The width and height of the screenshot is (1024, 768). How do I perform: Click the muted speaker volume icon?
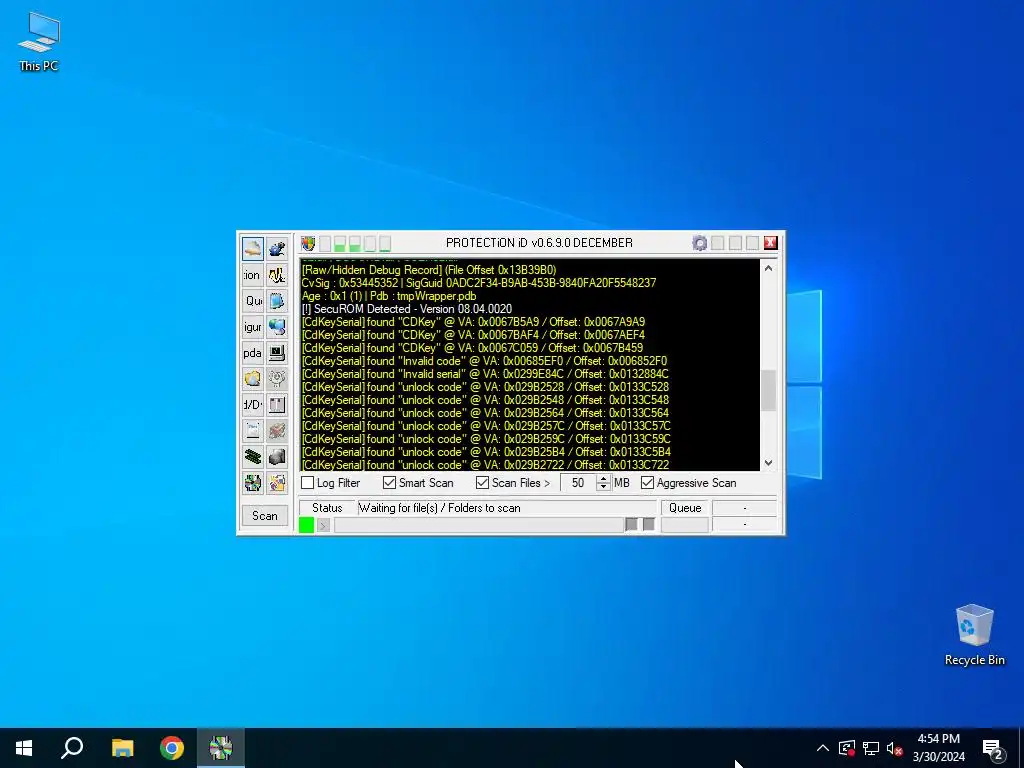tap(895, 748)
